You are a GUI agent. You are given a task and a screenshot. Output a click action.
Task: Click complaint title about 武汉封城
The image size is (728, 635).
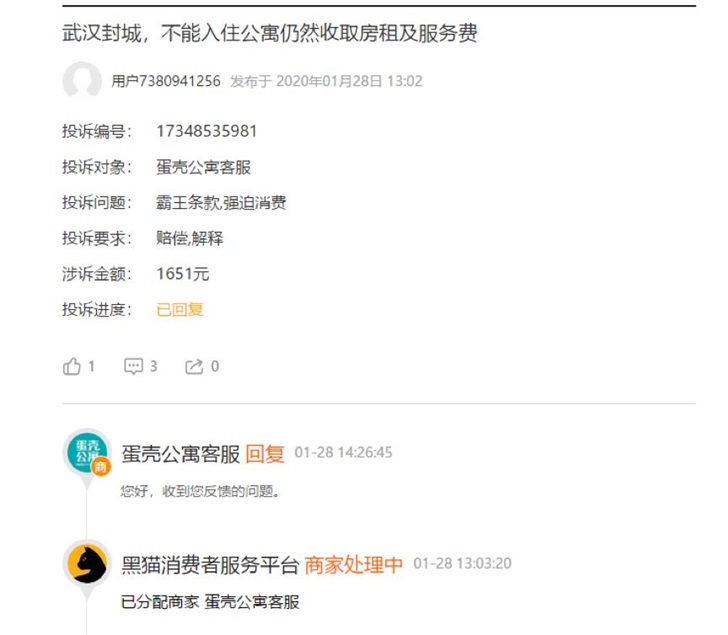pyautogui.click(x=270, y=33)
